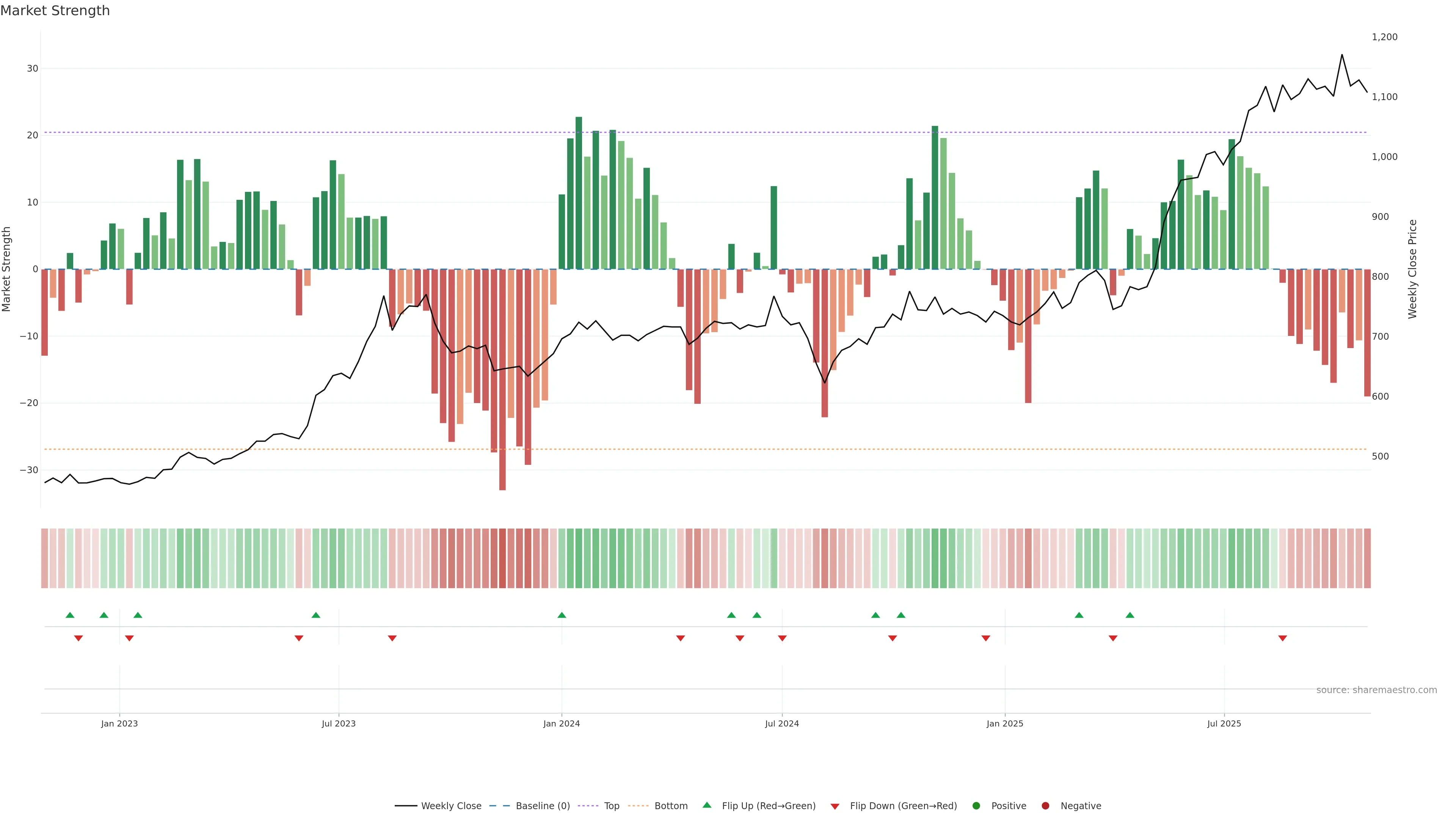Viewport: 1456px width, 819px height.
Task: Click the last red flip-down marker after Jul 2025
Action: point(1282,638)
